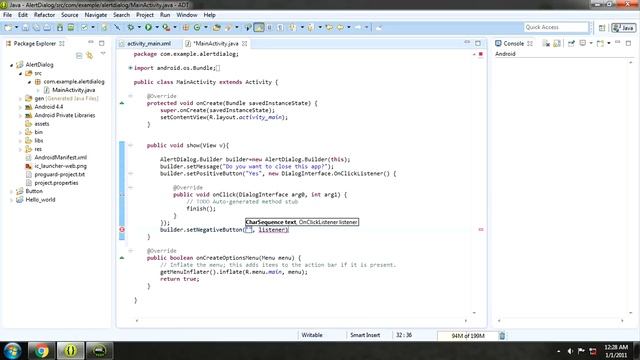Viewport: 640px width, 360px height.
Task: Select ic_launcher-web.png file
Action: point(60,166)
